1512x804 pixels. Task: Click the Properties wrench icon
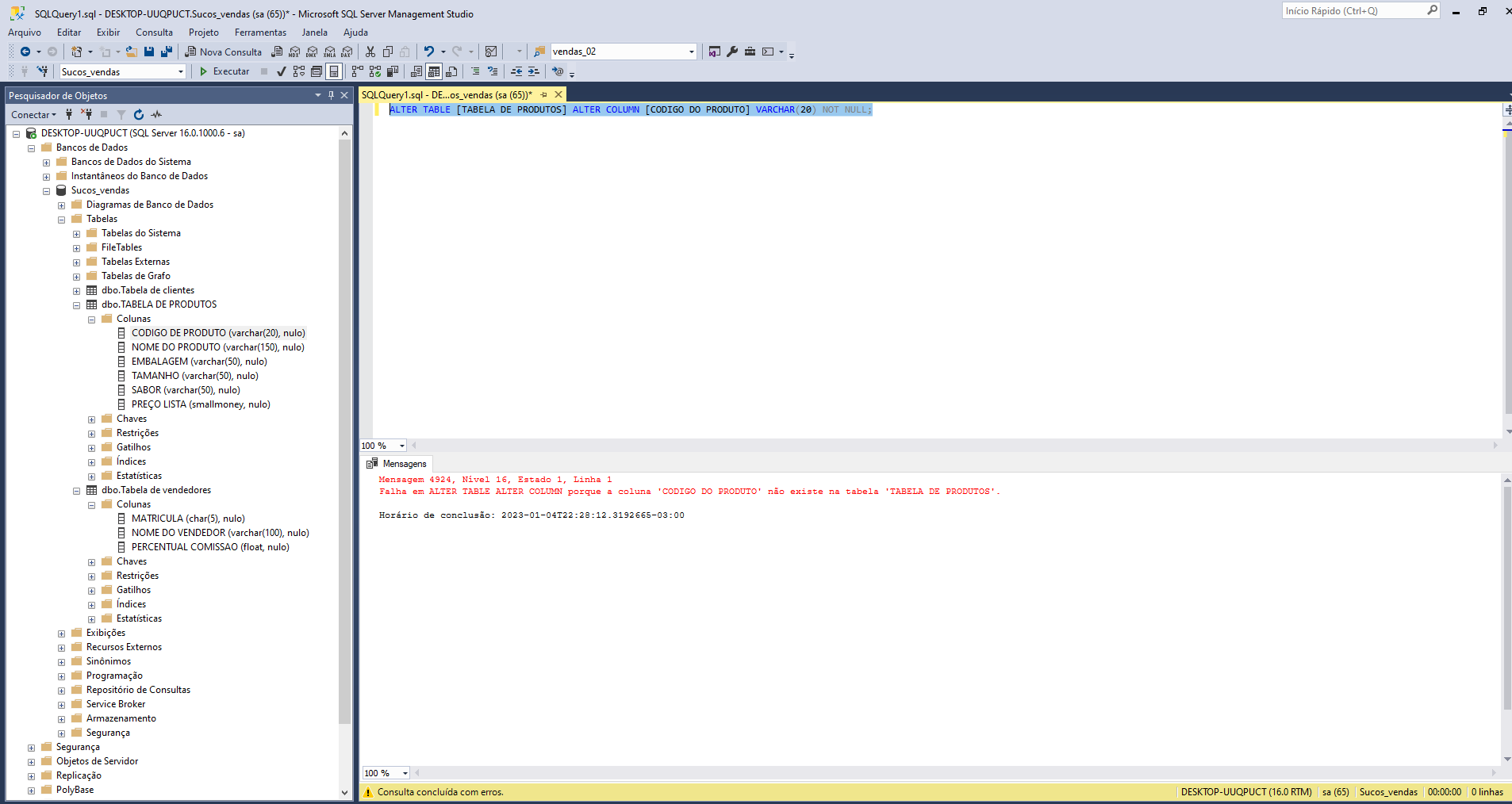732,52
